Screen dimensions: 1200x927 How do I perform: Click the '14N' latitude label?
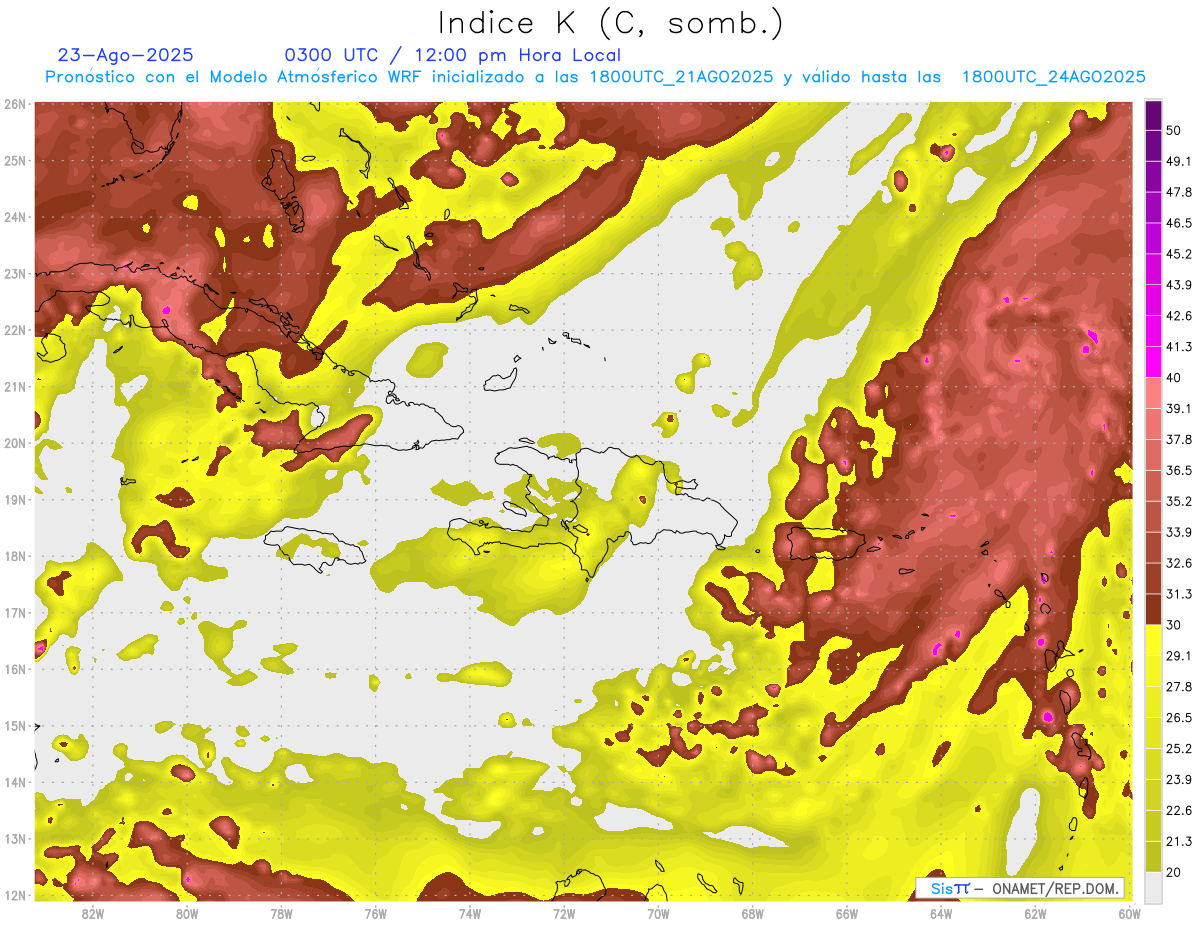[x=14, y=782]
